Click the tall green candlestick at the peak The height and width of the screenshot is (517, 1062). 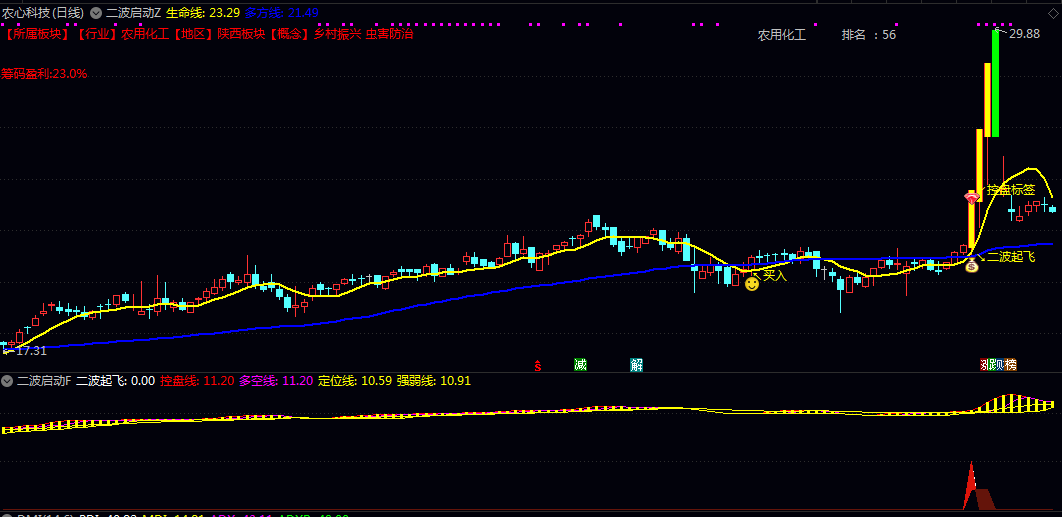995,83
